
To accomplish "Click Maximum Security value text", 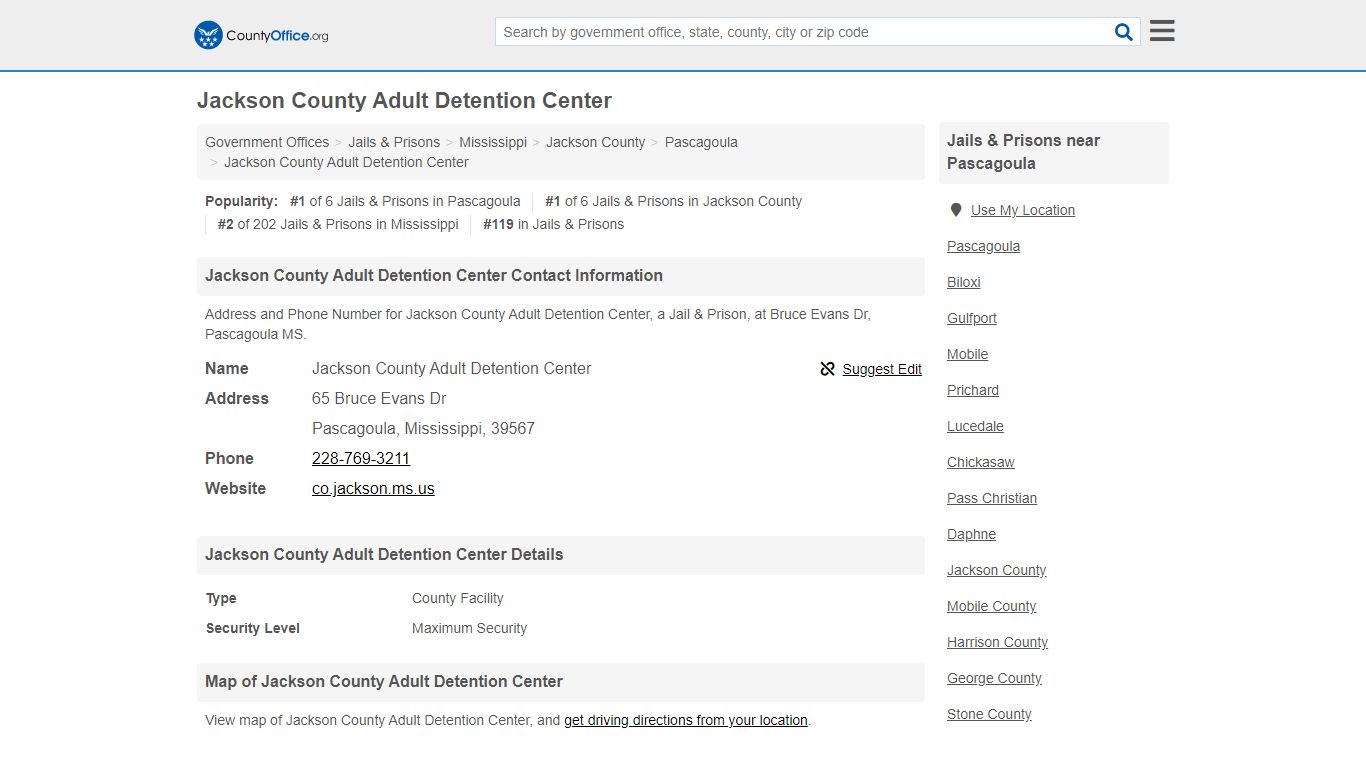I will click(x=469, y=628).
